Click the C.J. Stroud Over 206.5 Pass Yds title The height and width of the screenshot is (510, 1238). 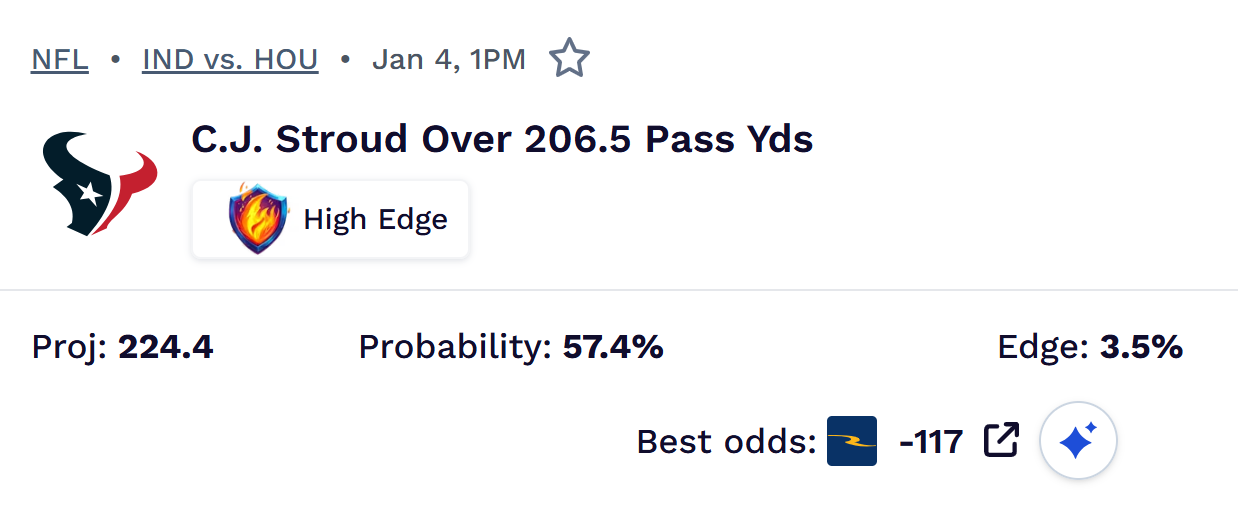[502, 139]
